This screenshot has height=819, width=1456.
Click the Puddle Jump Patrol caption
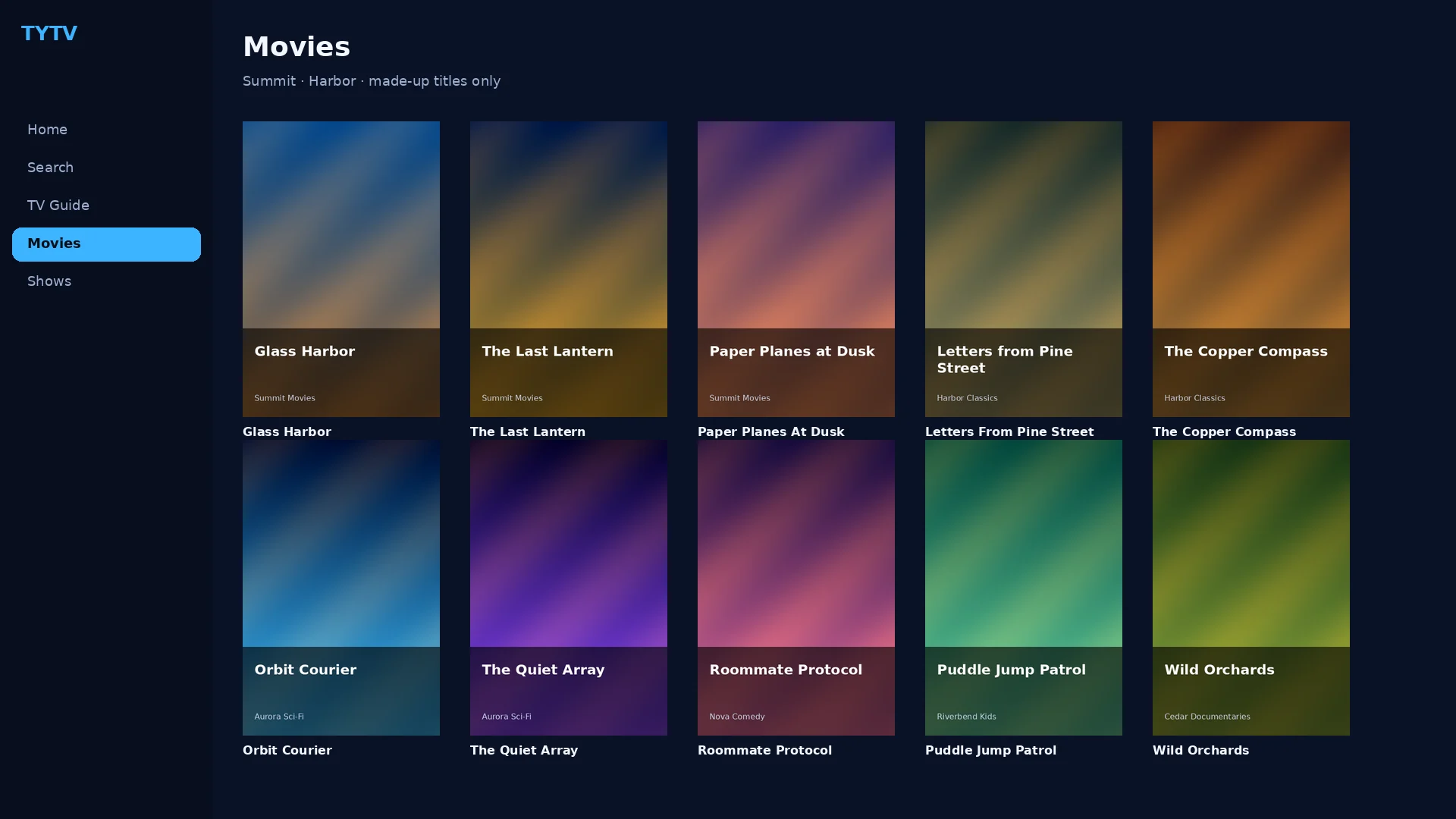(x=990, y=750)
